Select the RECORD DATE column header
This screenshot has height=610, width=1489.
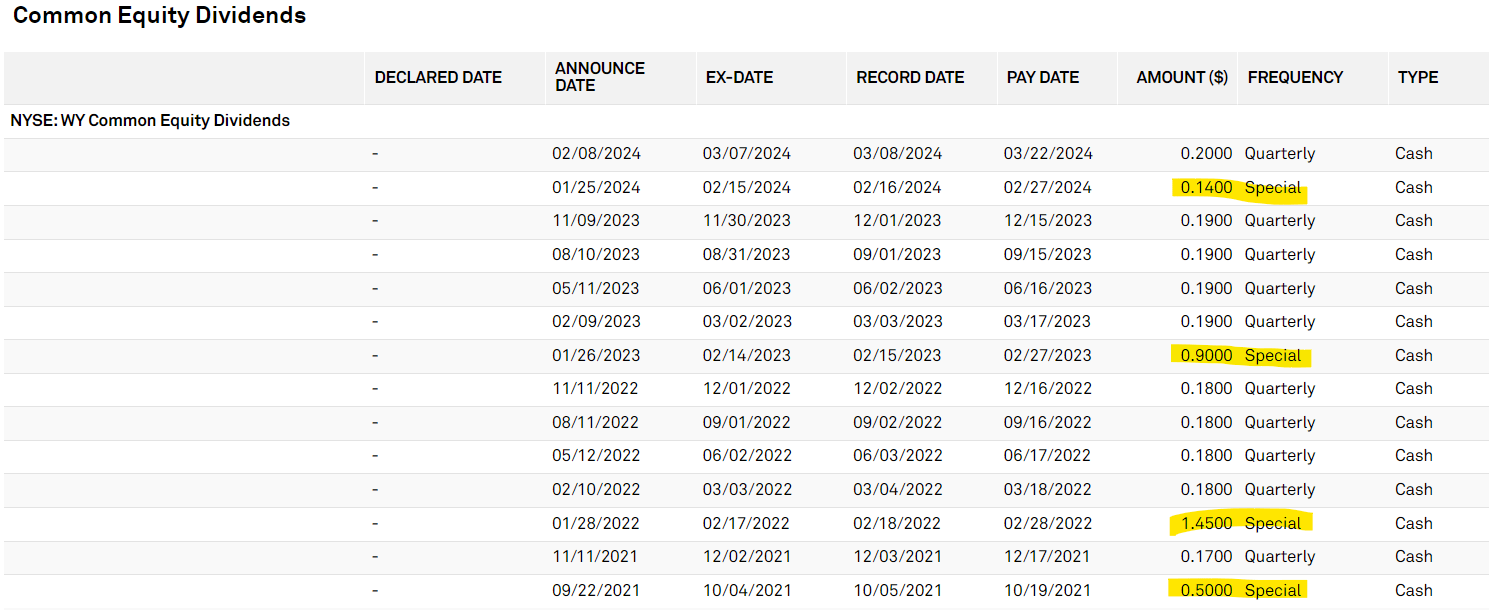[910, 77]
